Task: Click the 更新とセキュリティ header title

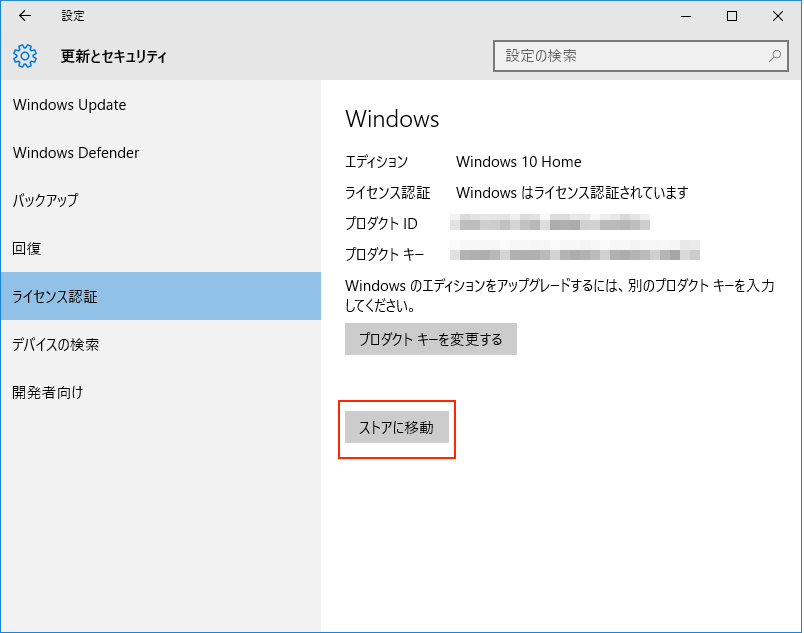Action: [x=114, y=57]
